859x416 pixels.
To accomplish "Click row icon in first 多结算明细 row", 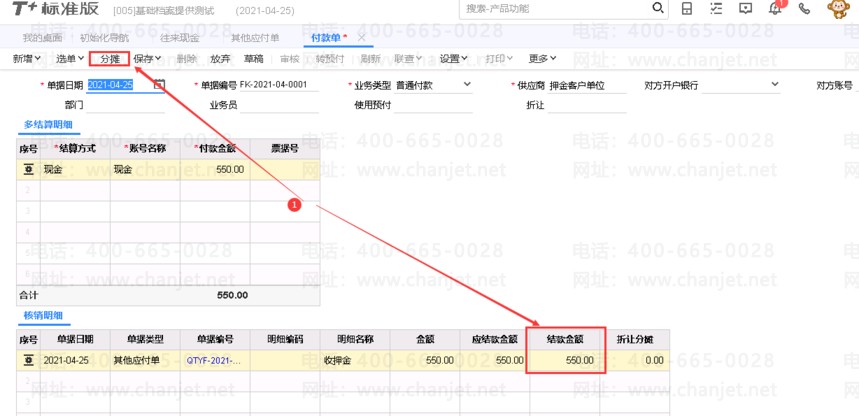I will [27, 170].
